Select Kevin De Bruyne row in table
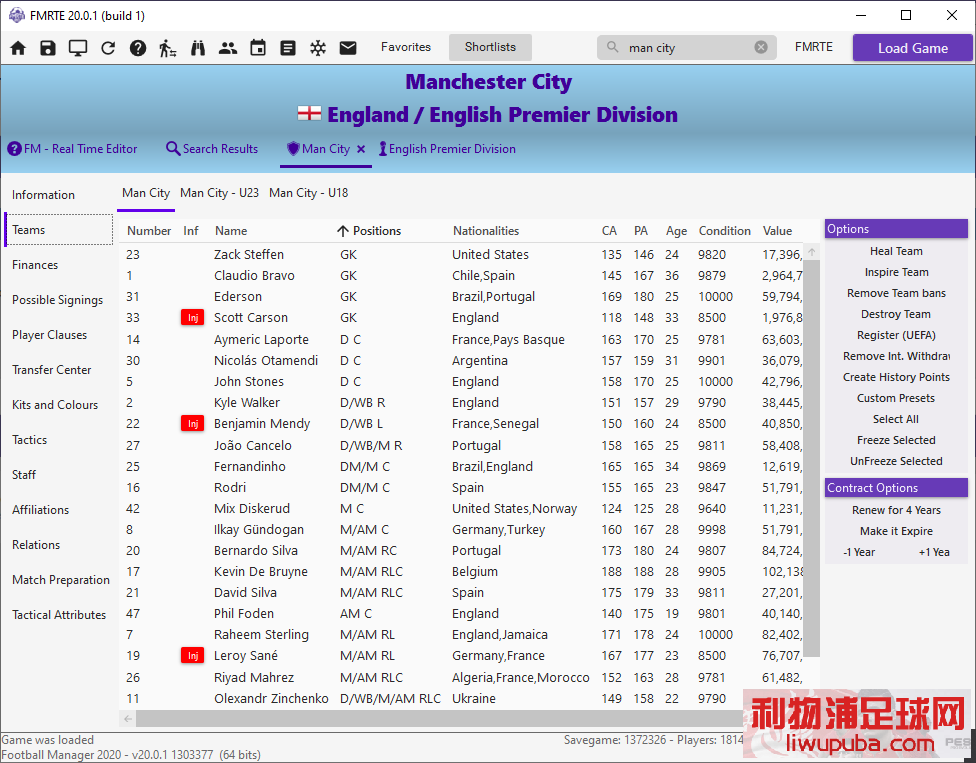This screenshot has height=763, width=976. click(x=461, y=572)
